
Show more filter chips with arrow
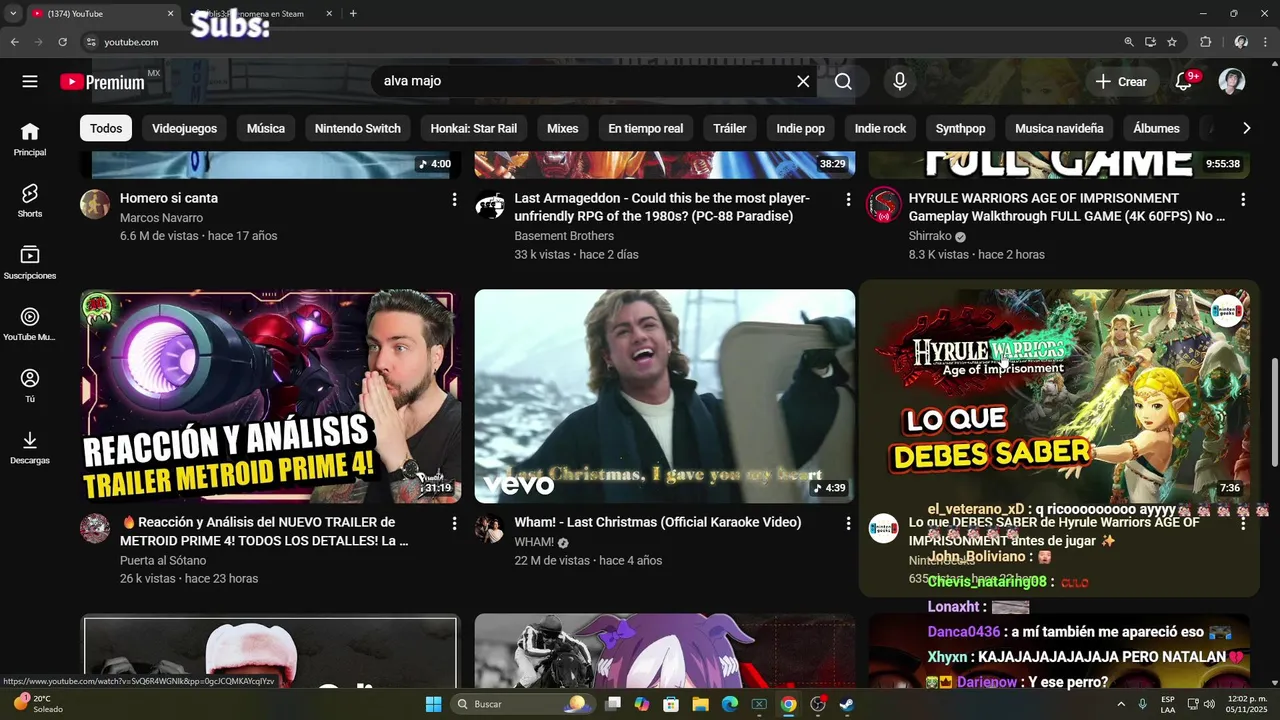1246,128
